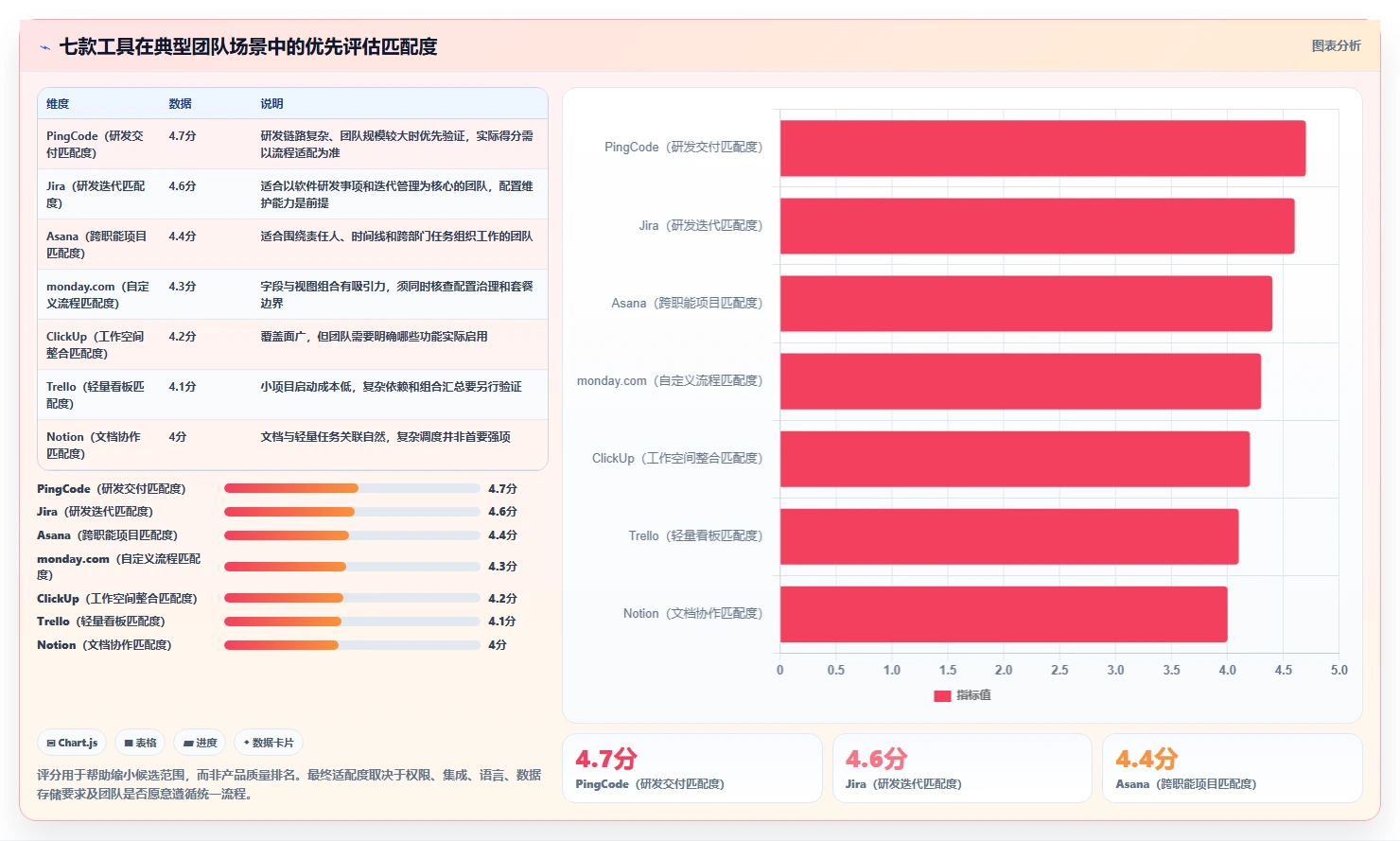Click the monday.com bar in the chart

[x=1020, y=381]
